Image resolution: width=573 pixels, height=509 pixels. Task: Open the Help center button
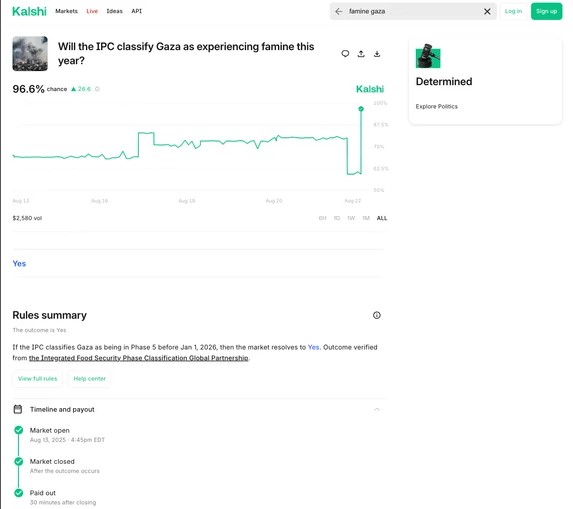coord(90,379)
